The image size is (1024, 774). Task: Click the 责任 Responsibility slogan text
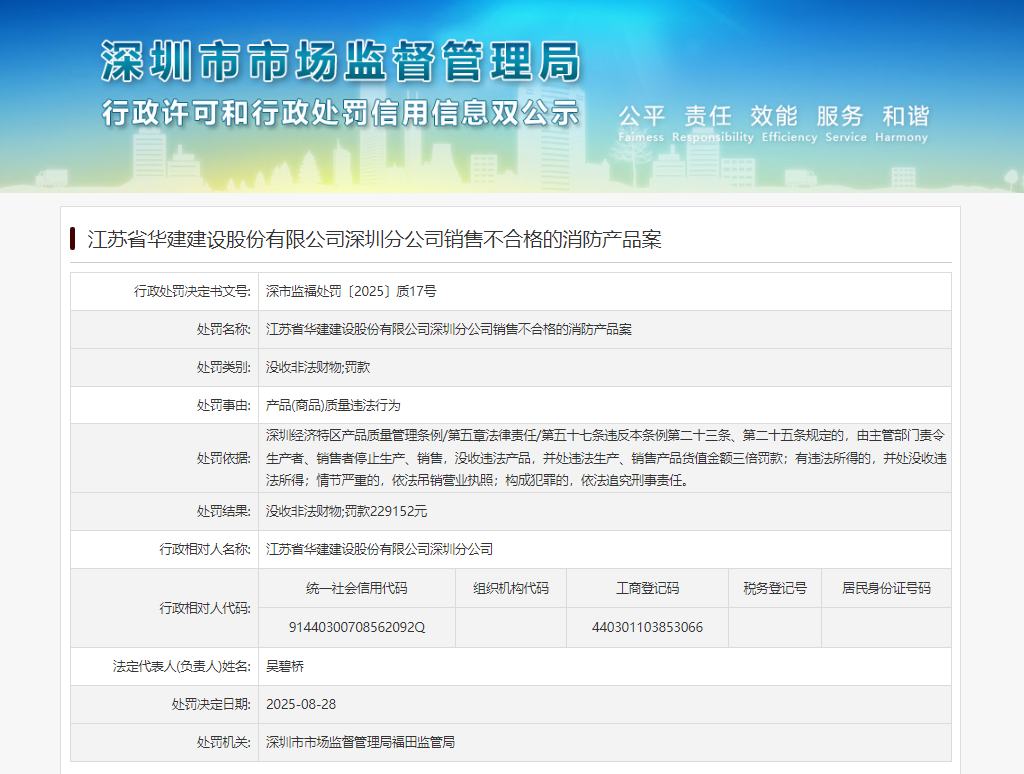[712, 123]
